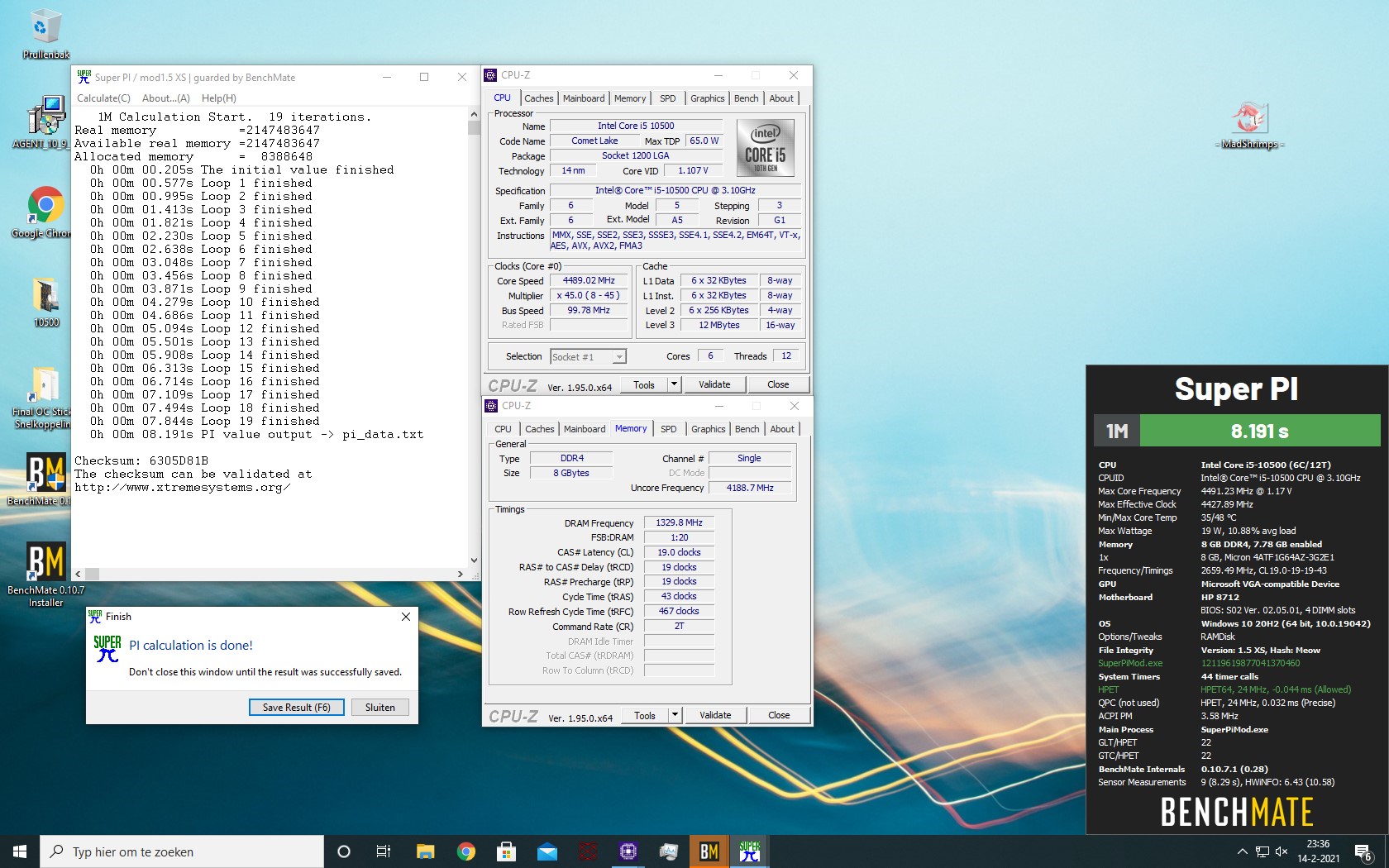The height and width of the screenshot is (868, 1389).
Task: Click Sluiten button in Finish dialog
Action: point(380,708)
